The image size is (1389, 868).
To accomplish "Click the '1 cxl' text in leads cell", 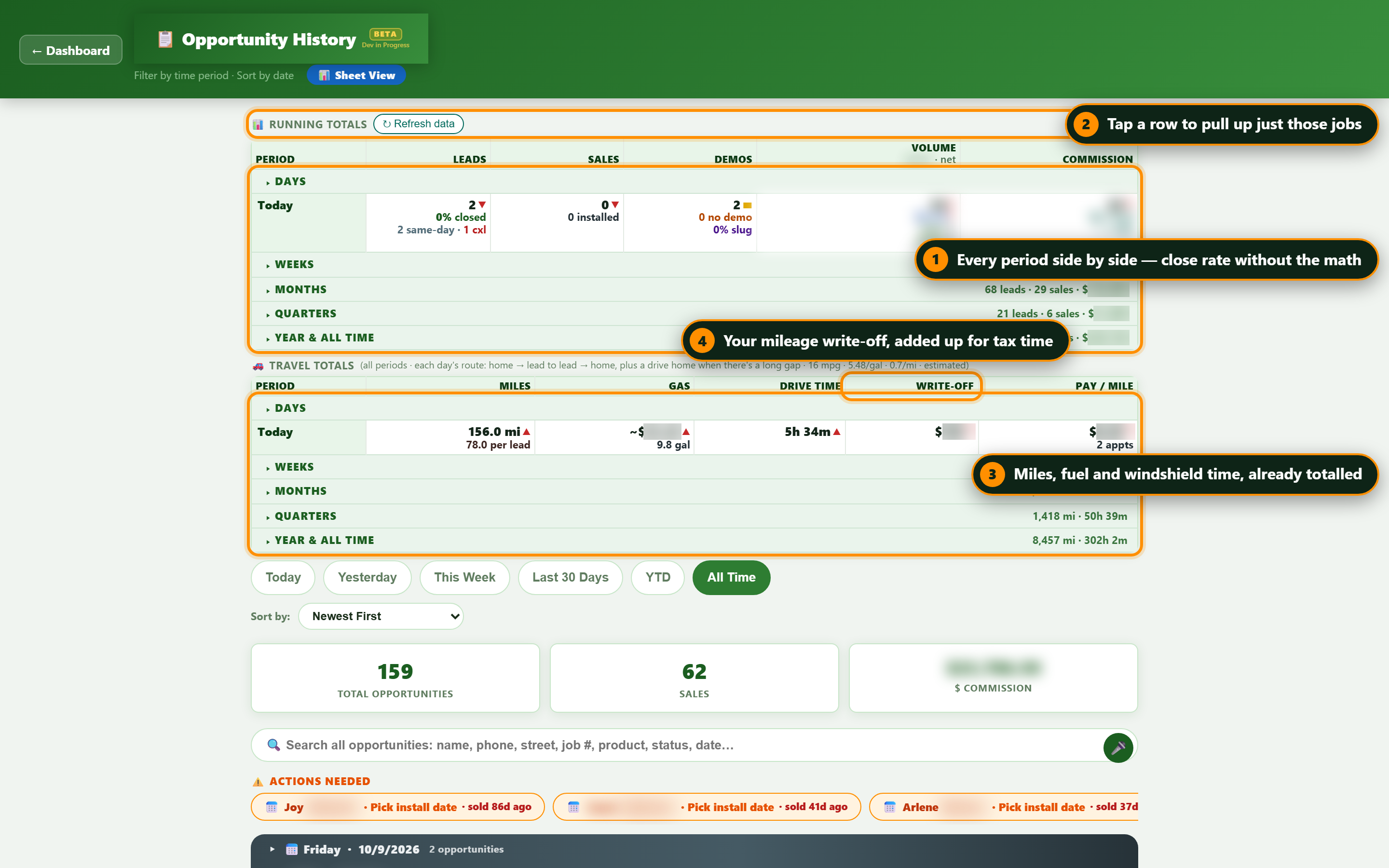I will tap(475, 230).
